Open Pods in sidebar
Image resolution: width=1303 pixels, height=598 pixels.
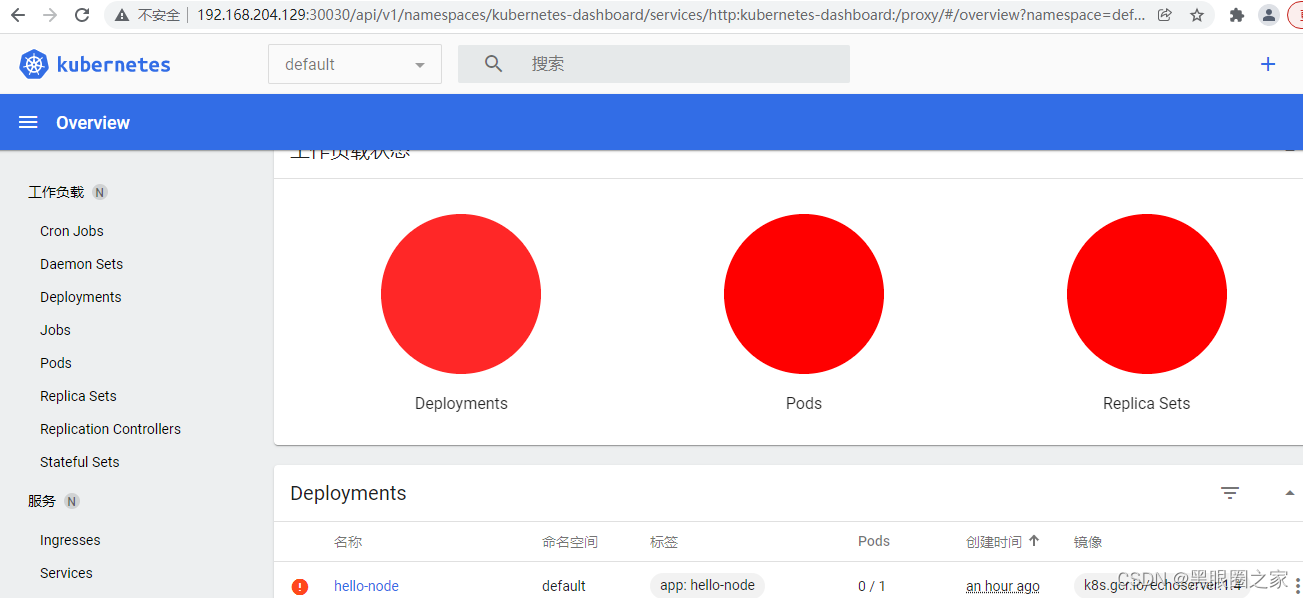tap(56, 363)
